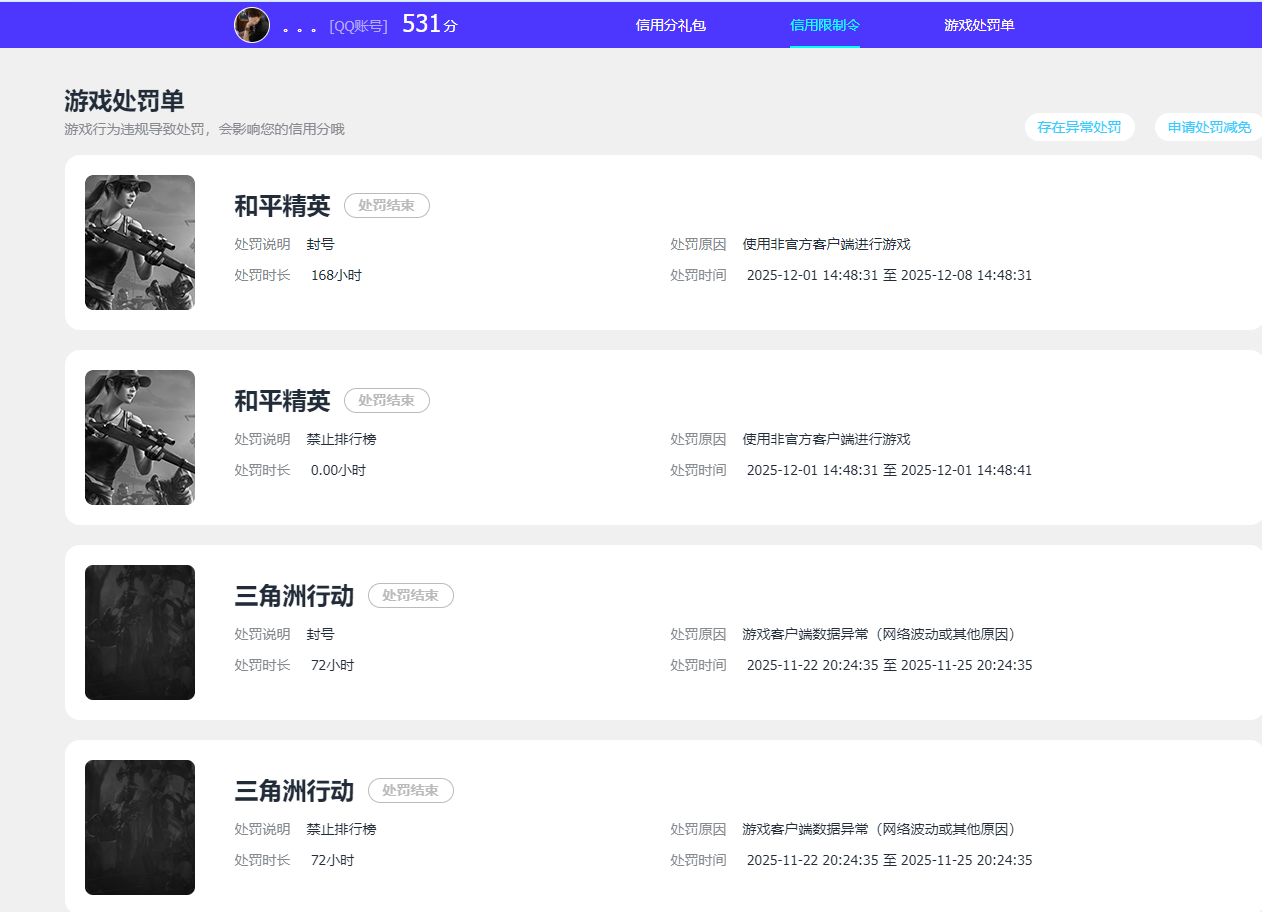Click the 处罚结束 badge on the 168小时 record

(387, 205)
